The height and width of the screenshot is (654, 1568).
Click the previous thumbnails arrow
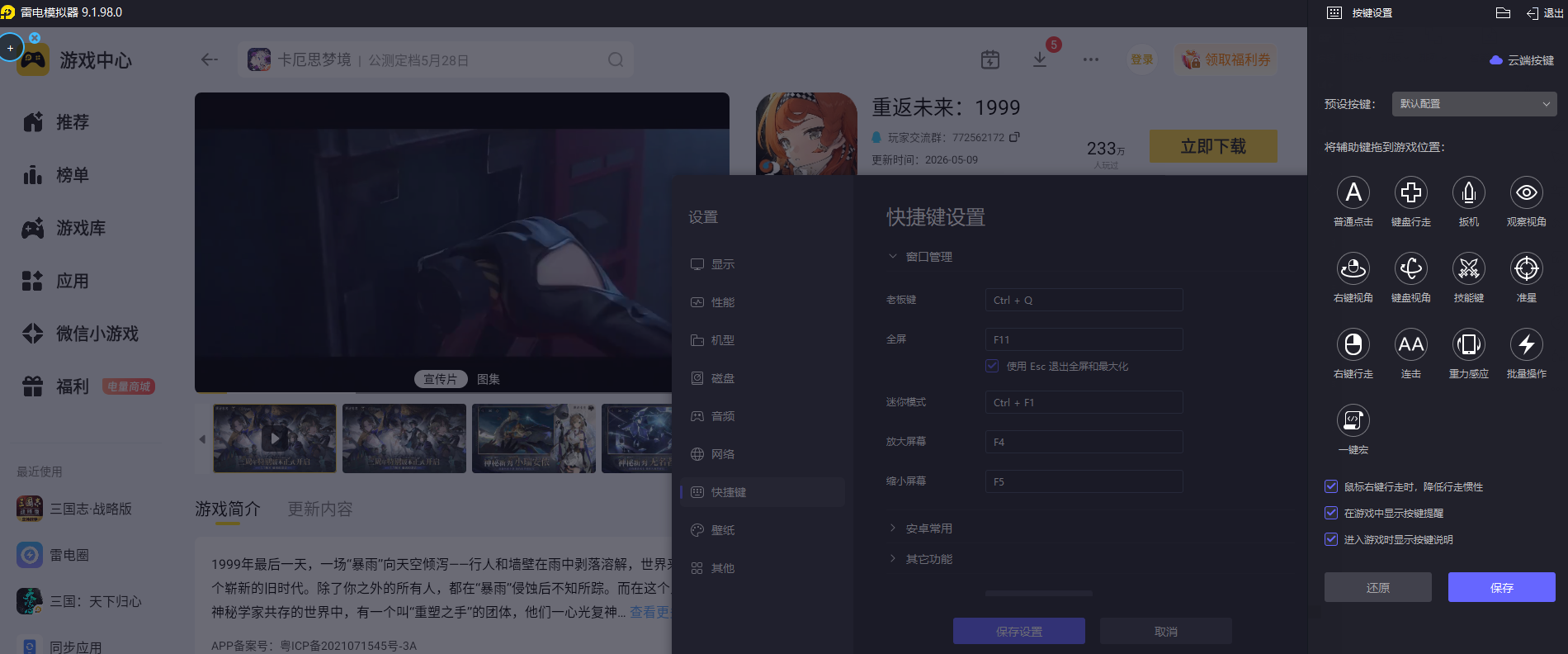point(202,439)
